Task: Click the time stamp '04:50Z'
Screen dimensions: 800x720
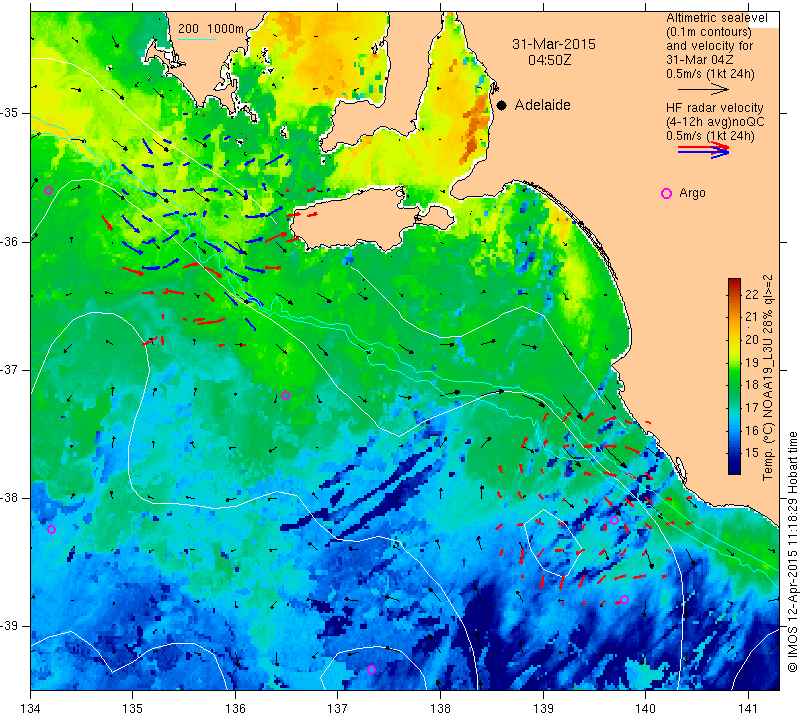Action: tap(549, 60)
